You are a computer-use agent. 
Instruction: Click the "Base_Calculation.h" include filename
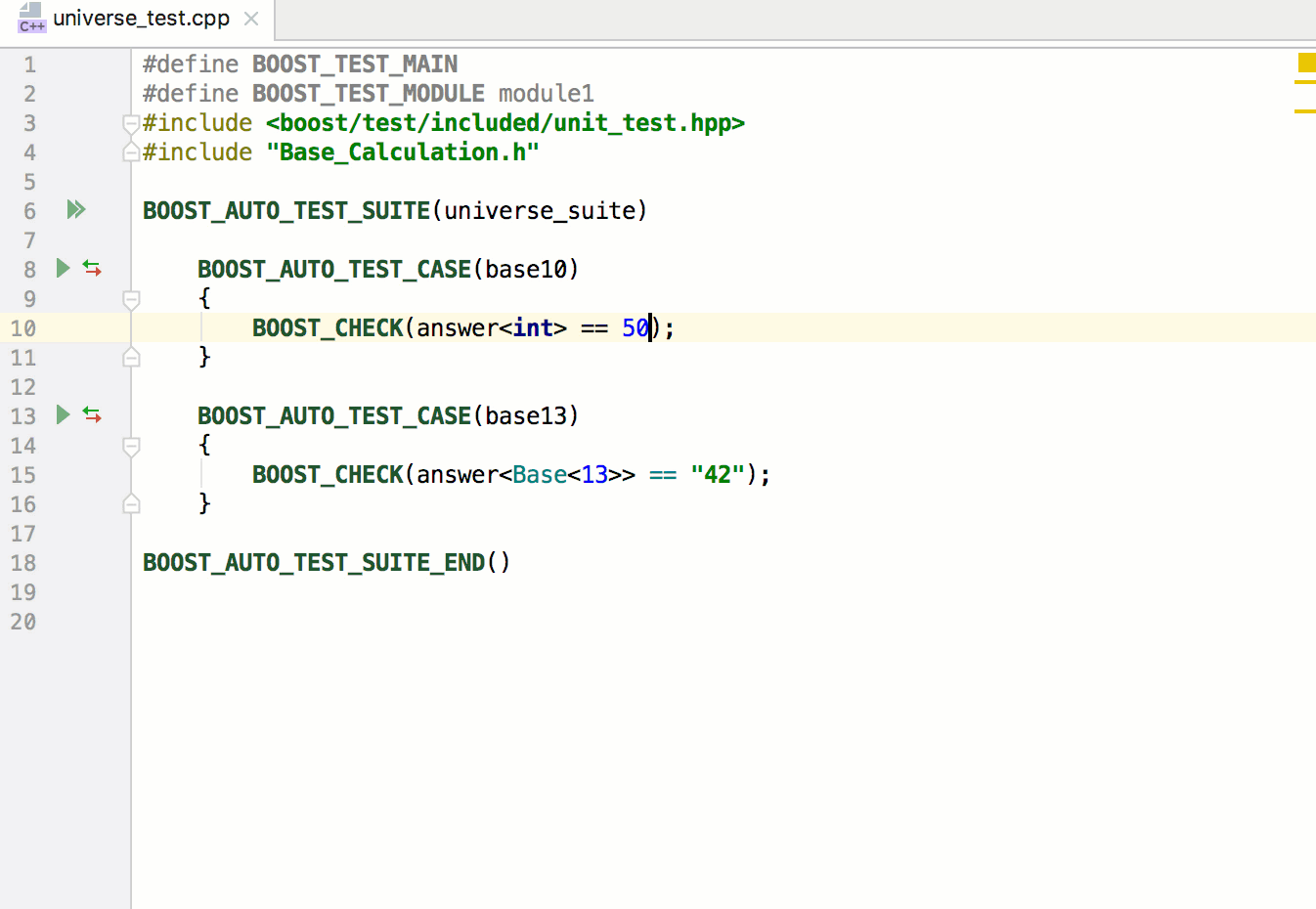coord(402,152)
